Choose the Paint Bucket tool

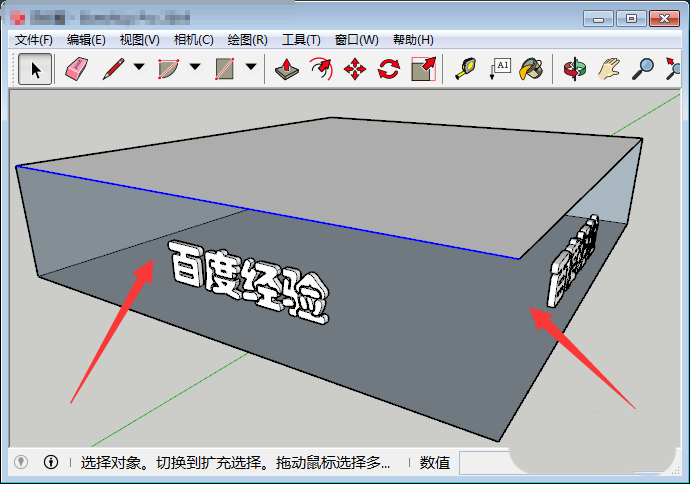[531, 69]
